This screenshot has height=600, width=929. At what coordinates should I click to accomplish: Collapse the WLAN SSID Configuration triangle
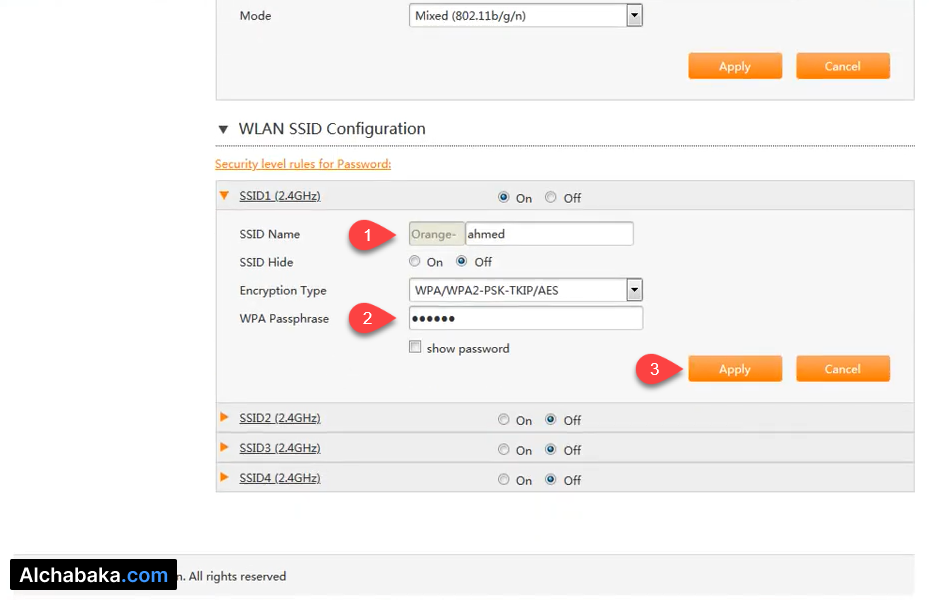(x=224, y=129)
